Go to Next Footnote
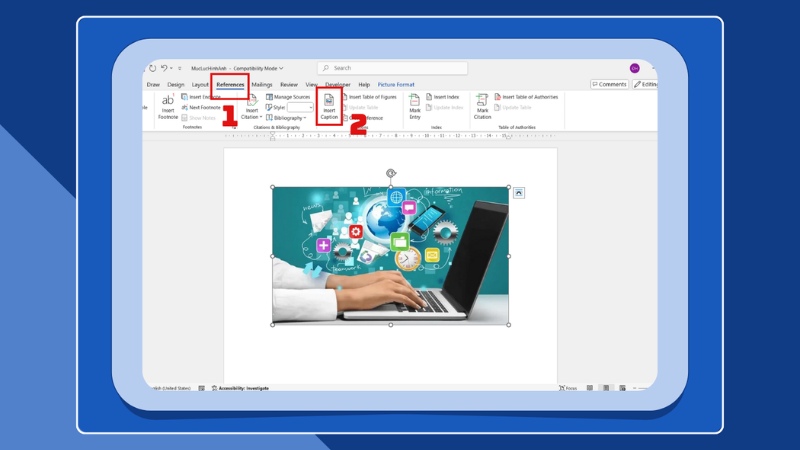Image resolution: width=800 pixels, height=450 pixels. point(201,107)
